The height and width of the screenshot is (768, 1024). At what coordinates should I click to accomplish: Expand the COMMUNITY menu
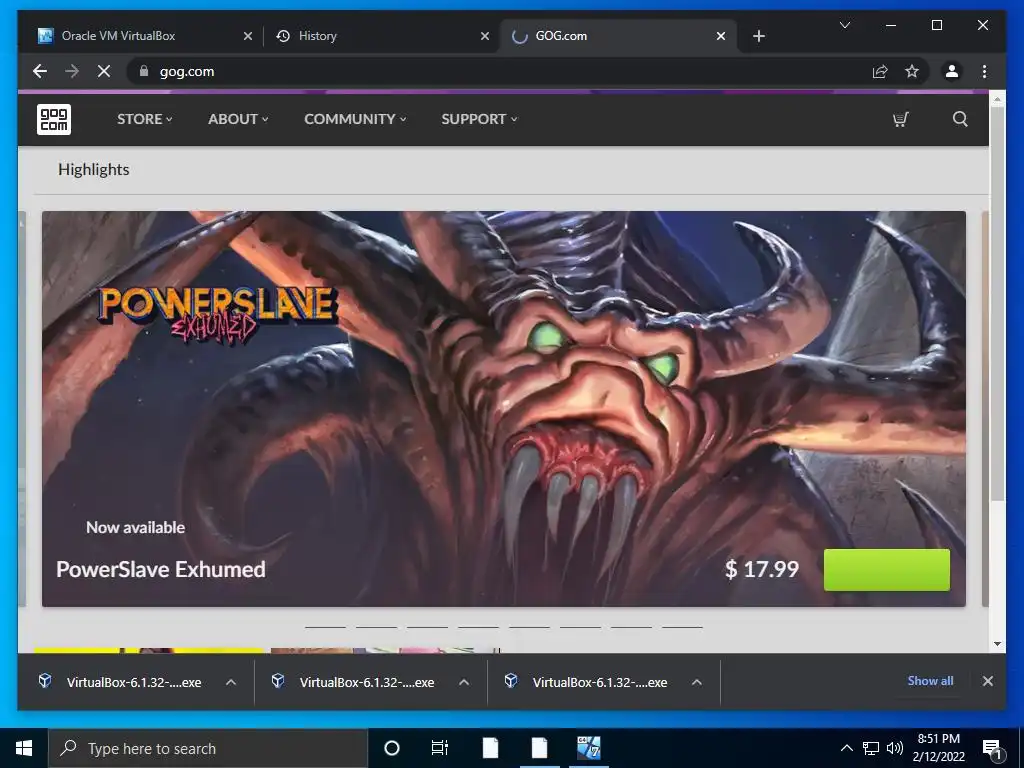tap(355, 119)
